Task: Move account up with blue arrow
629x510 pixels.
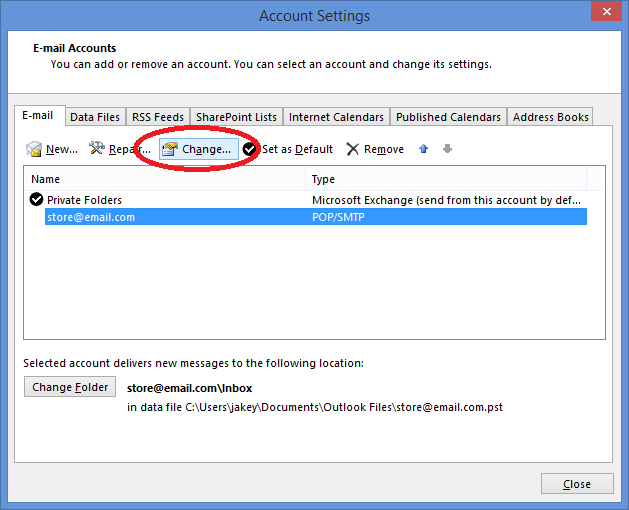Action: pyautogui.click(x=424, y=149)
